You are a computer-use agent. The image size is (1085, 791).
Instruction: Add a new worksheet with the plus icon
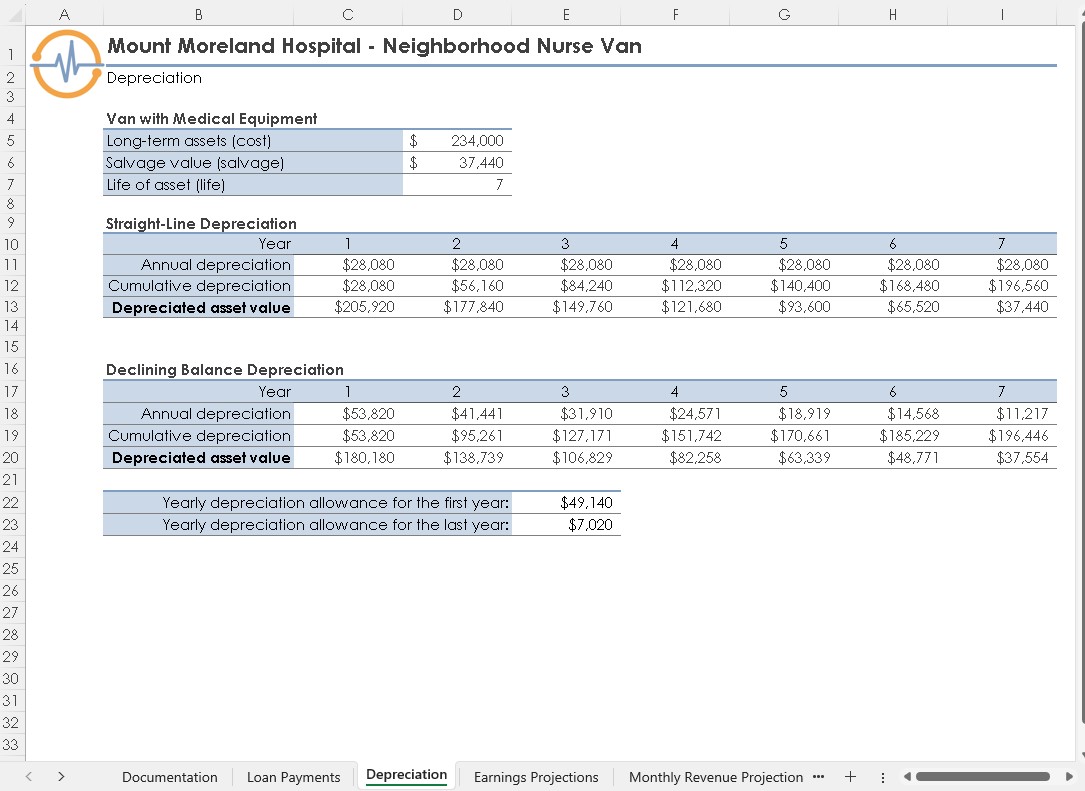click(x=850, y=777)
